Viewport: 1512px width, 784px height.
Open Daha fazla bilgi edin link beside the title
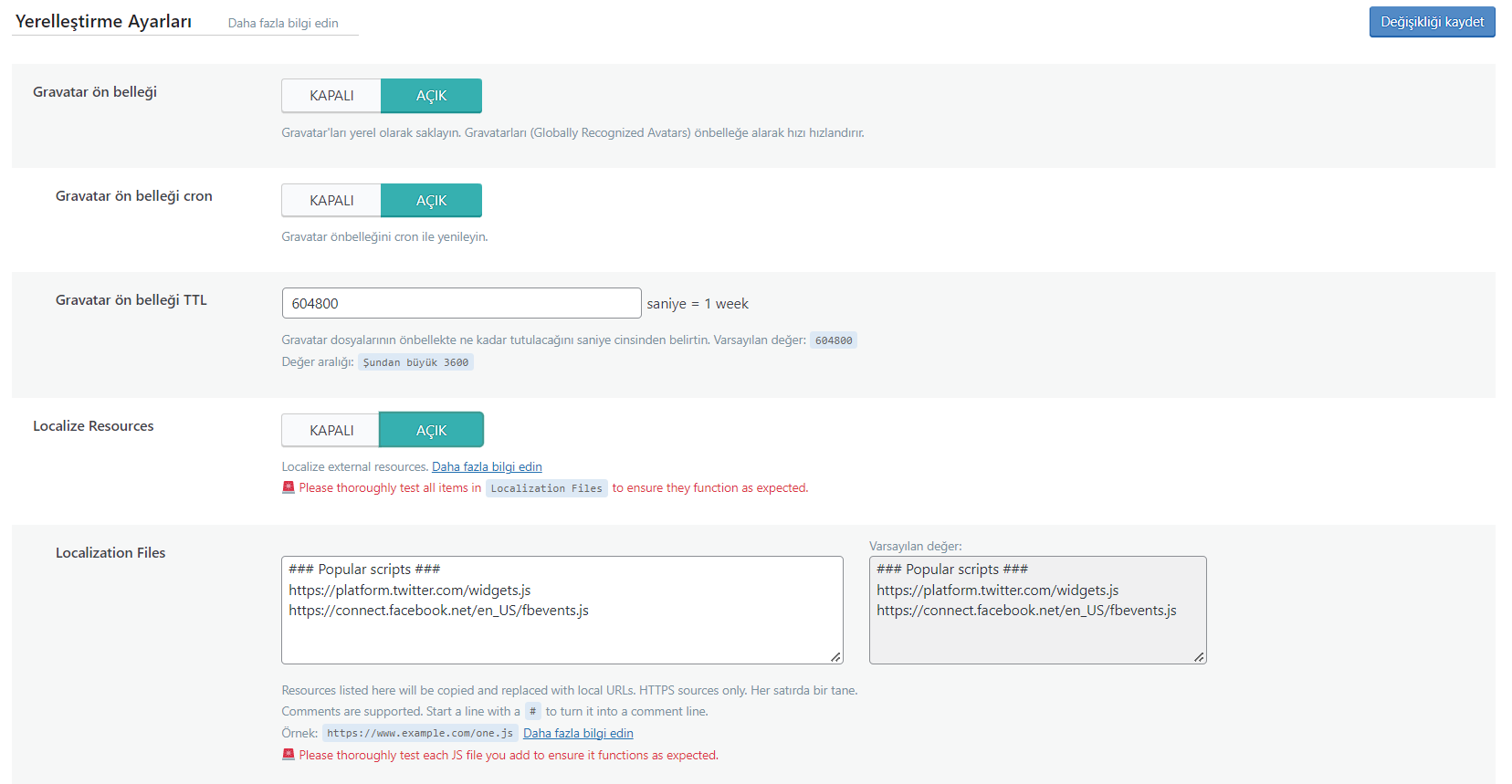click(x=283, y=24)
